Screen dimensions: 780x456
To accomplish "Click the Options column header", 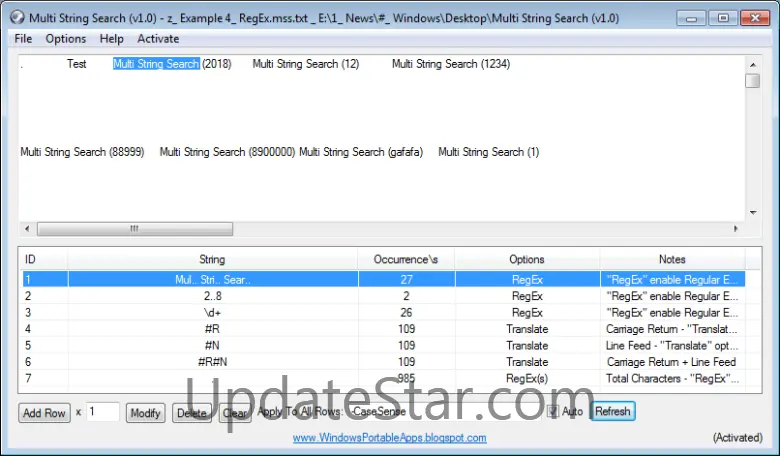I will click(x=527, y=259).
